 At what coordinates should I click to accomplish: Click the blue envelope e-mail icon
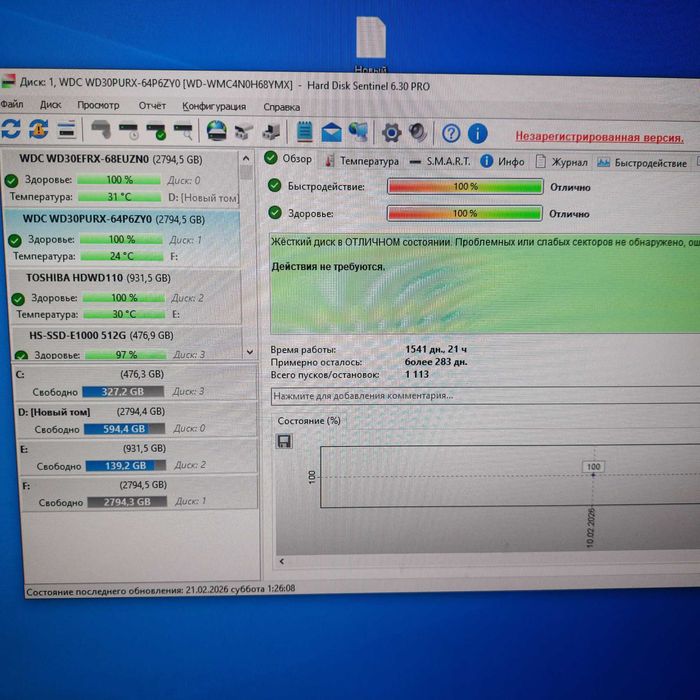click(x=332, y=133)
